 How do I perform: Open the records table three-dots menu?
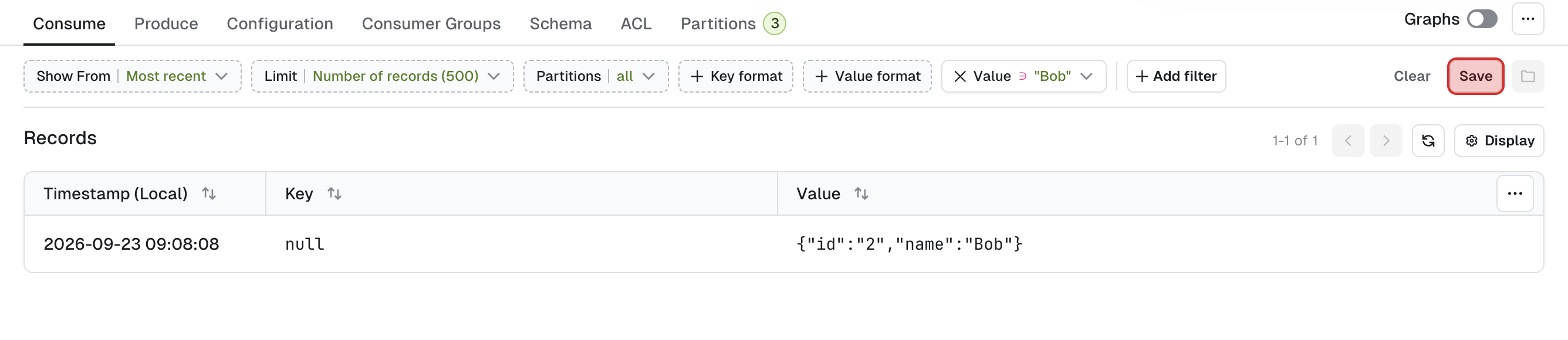tap(1515, 193)
